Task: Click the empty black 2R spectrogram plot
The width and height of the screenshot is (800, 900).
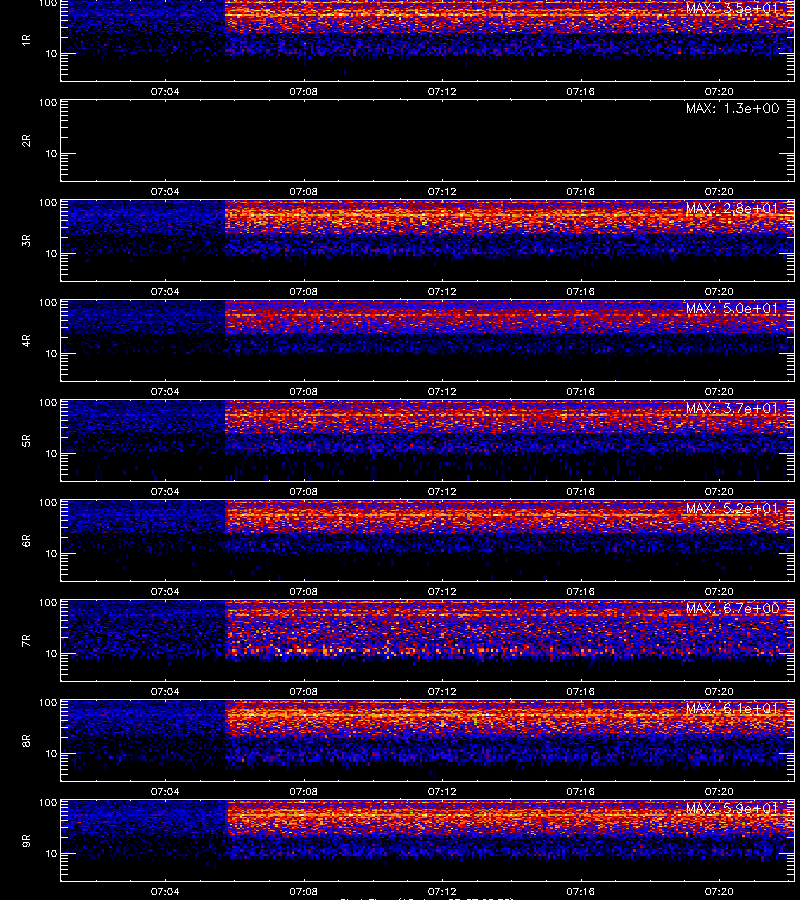Action: [428, 141]
